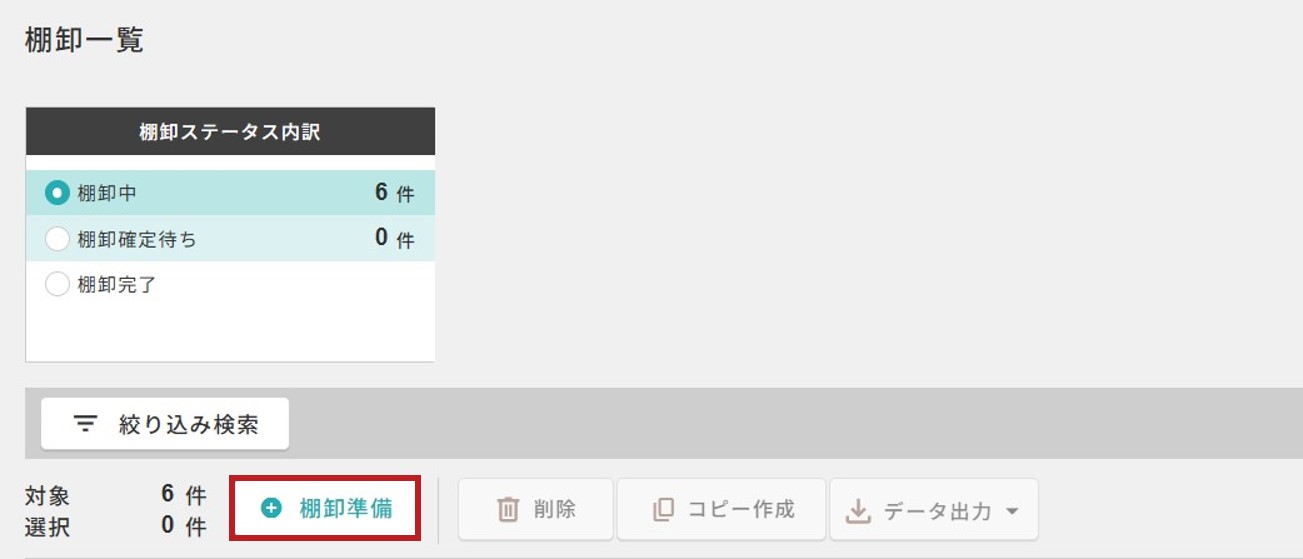Screen dimensions: 1303x559
Task: Click the filter lines icon in 絞り込み検索
Action: [87, 424]
